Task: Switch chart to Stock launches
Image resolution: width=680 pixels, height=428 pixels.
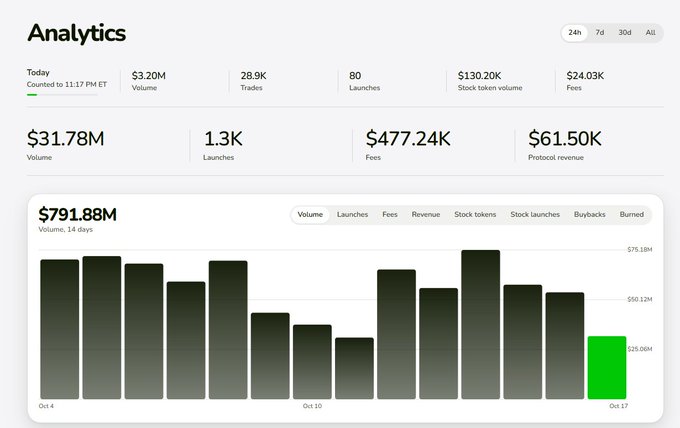Action: [535, 215]
